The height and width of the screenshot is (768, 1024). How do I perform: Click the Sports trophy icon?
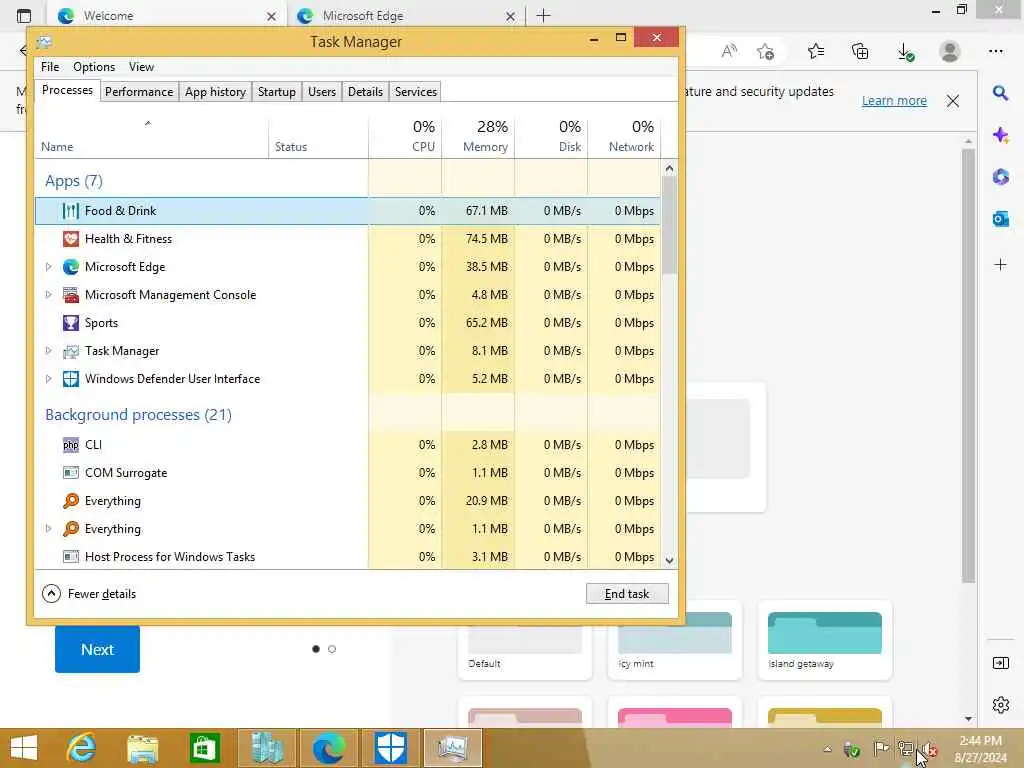click(71, 323)
